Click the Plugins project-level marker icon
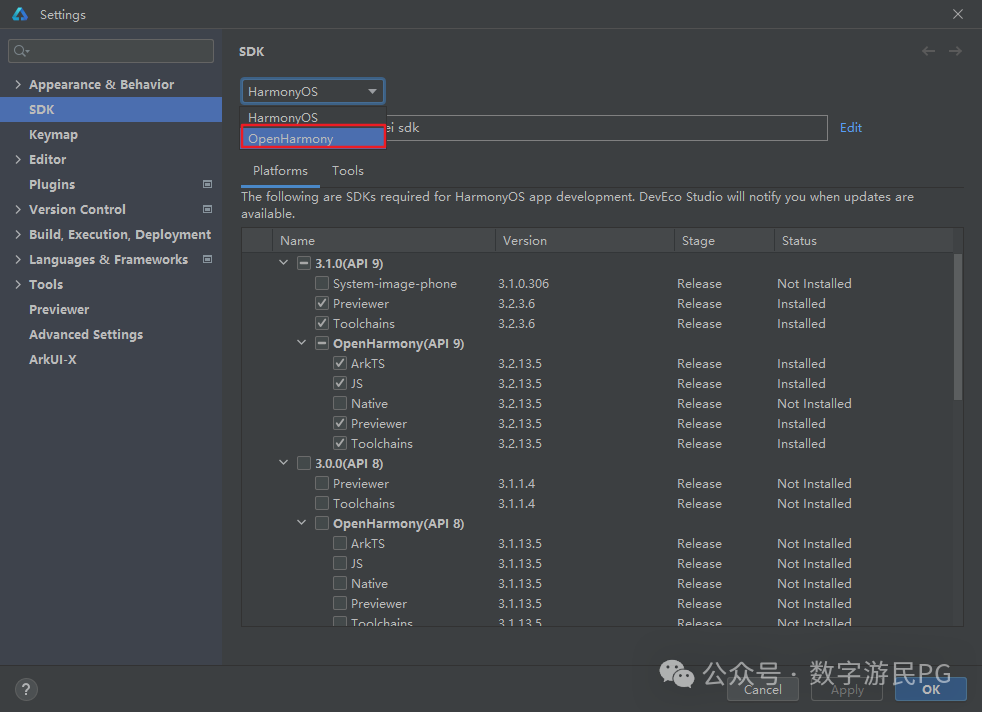This screenshot has height=712, width=982. click(x=207, y=184)
